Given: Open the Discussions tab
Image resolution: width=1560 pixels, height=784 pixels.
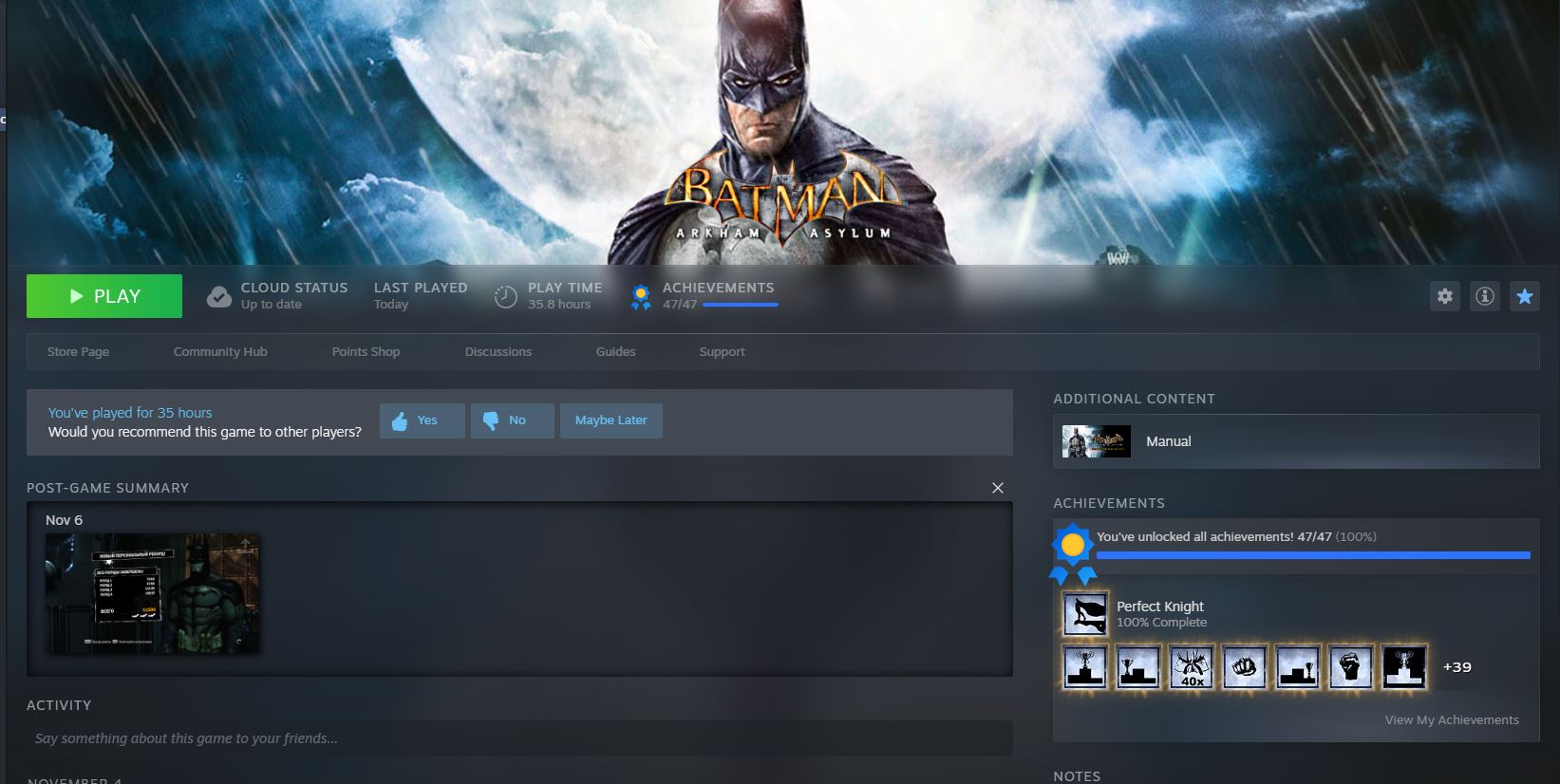Looking at the screenshot, I should pos(498,351).
